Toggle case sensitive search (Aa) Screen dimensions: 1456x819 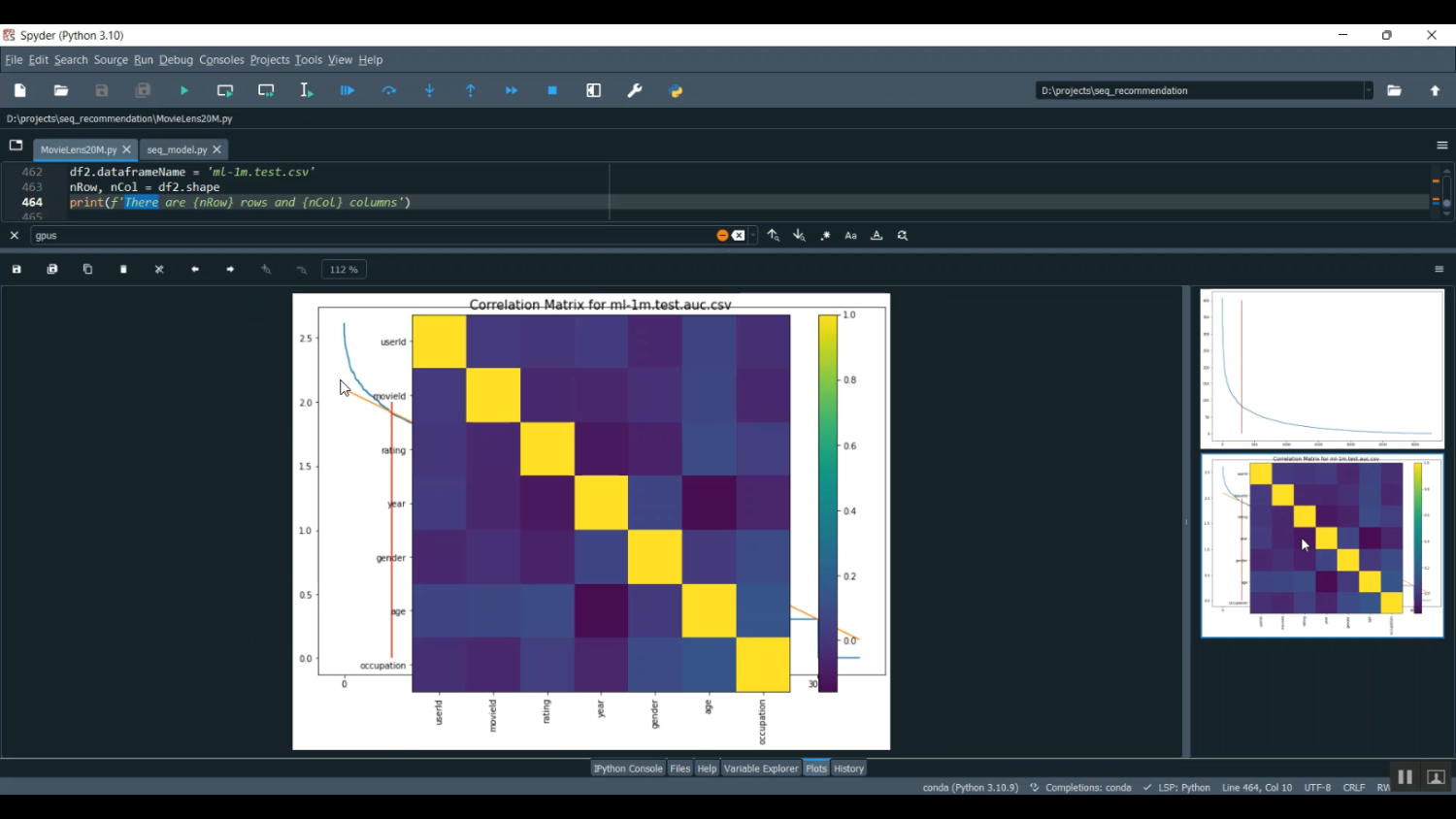click(851, 236)
